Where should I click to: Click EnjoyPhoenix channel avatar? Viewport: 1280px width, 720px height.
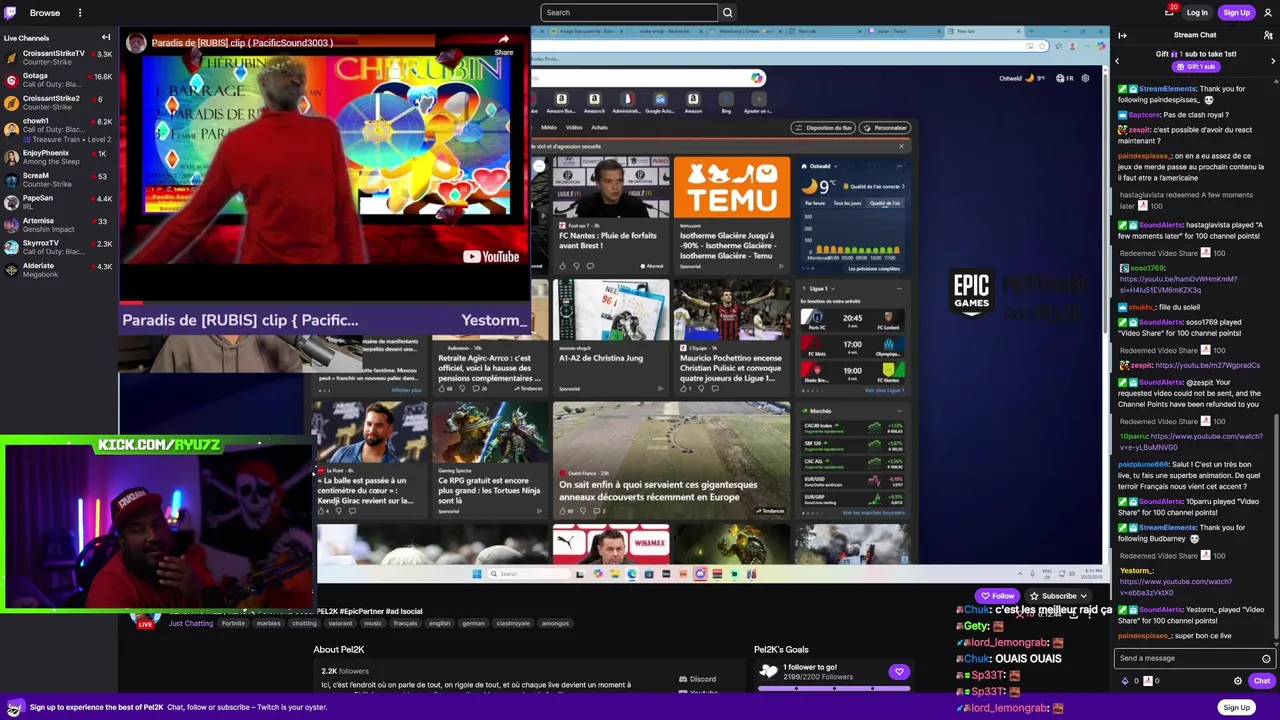tap(11, 157)
